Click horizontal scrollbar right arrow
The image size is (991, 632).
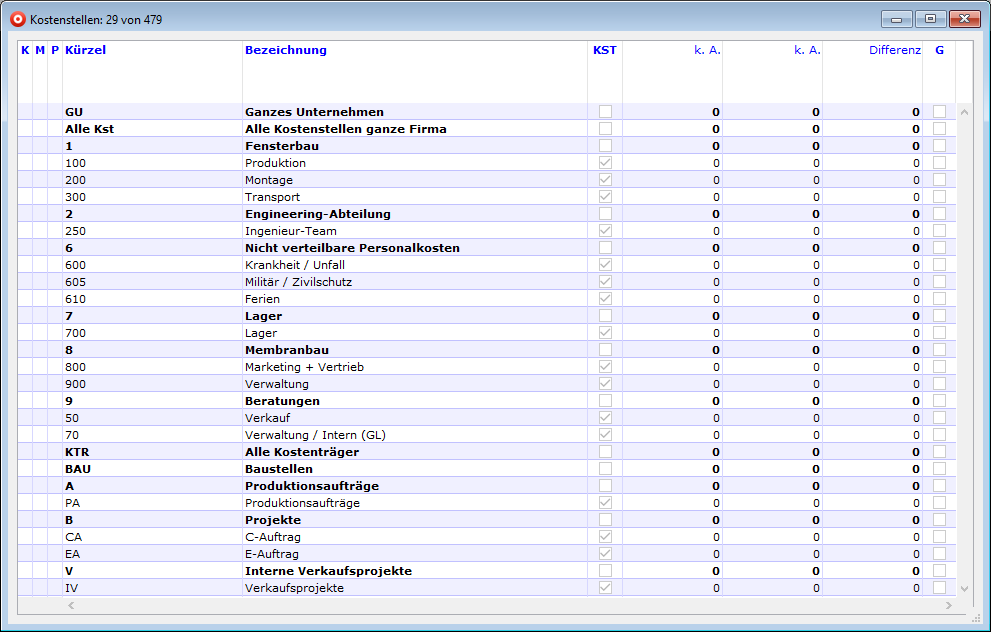pos(948,606)
